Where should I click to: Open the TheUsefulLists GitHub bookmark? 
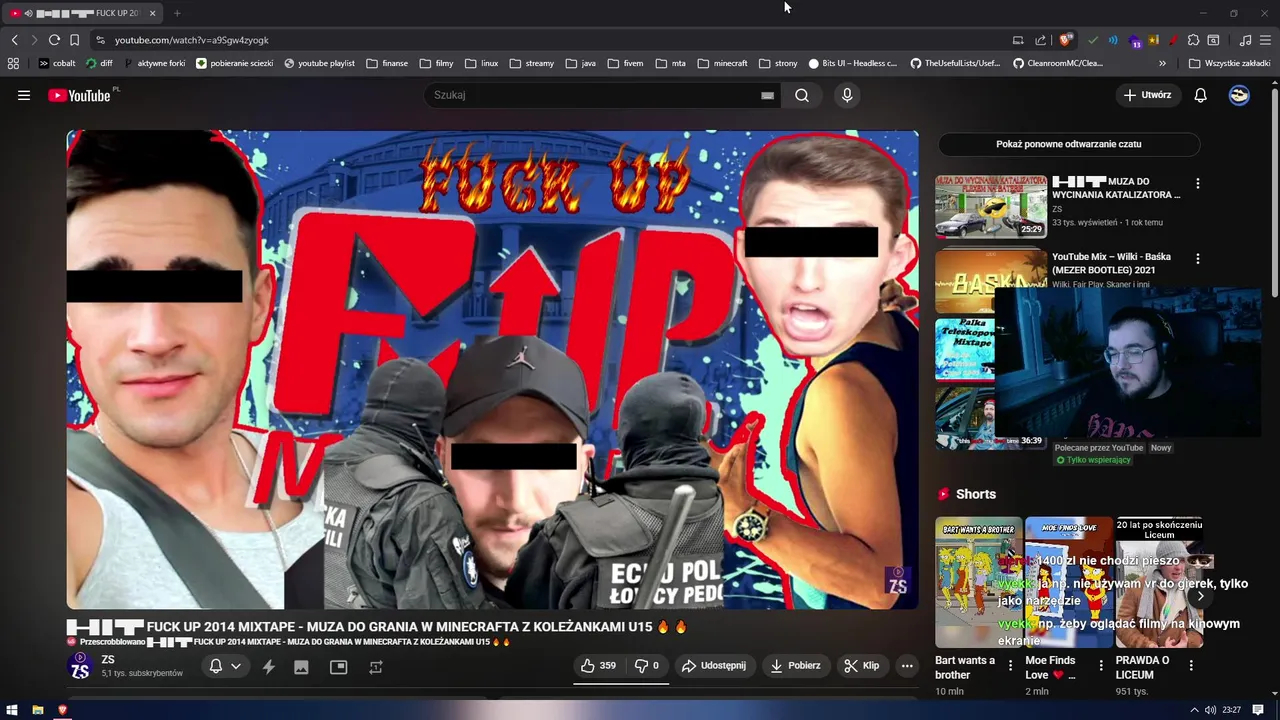click(955, 63)
